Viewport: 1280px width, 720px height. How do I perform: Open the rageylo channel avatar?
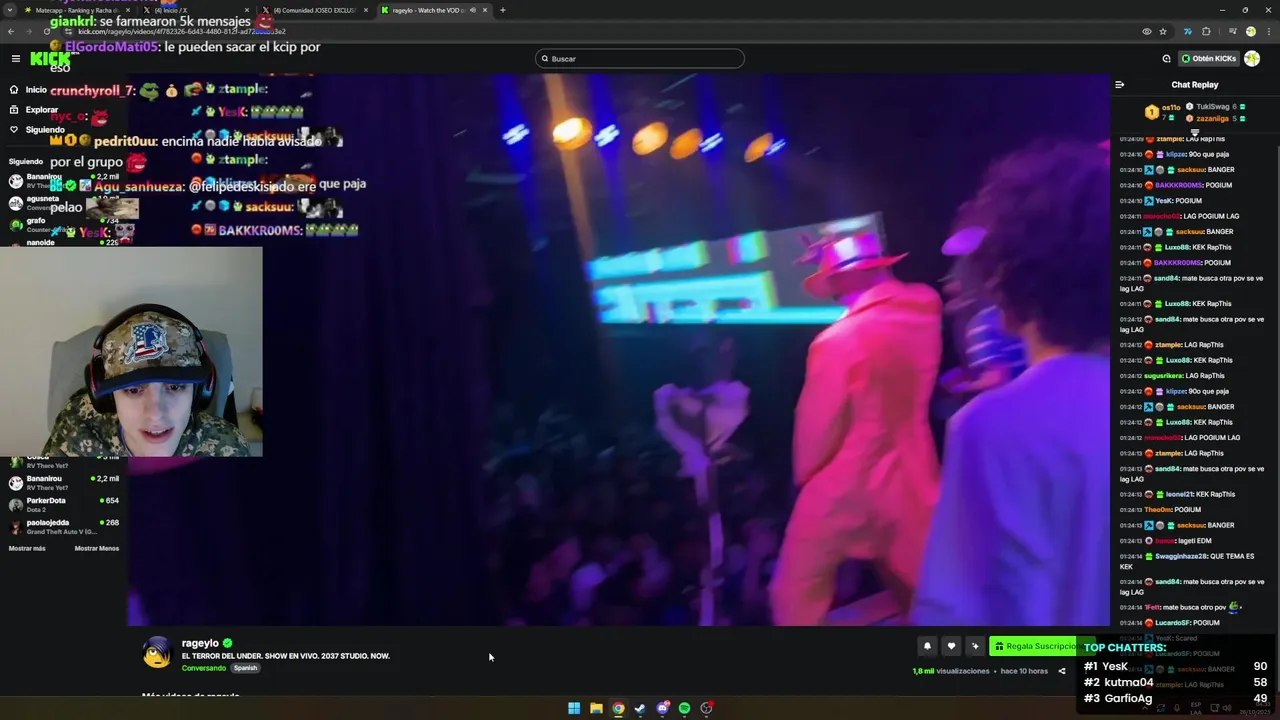pyautogui.click(x=157, y=653)
